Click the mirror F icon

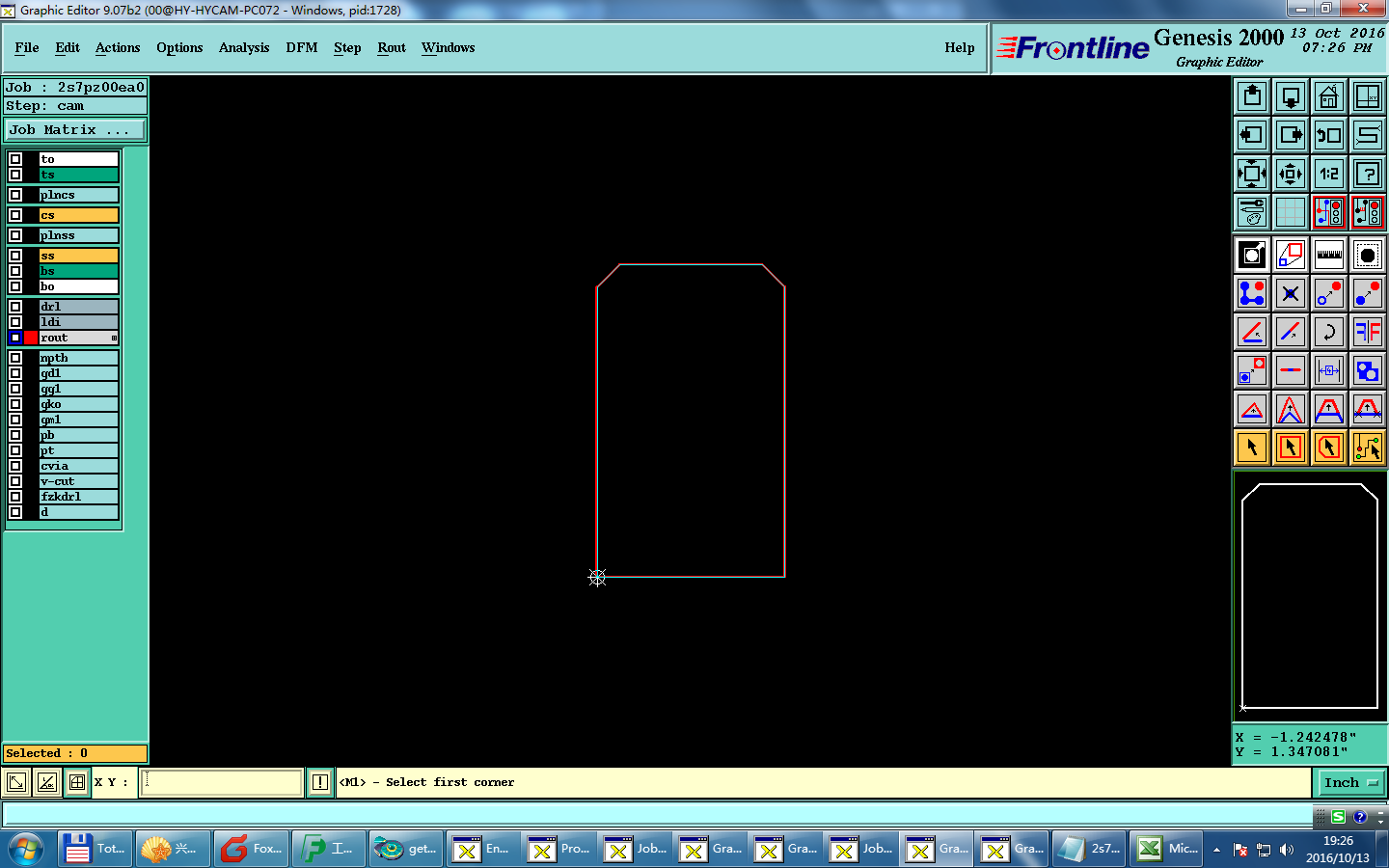tap(1368, 332)
